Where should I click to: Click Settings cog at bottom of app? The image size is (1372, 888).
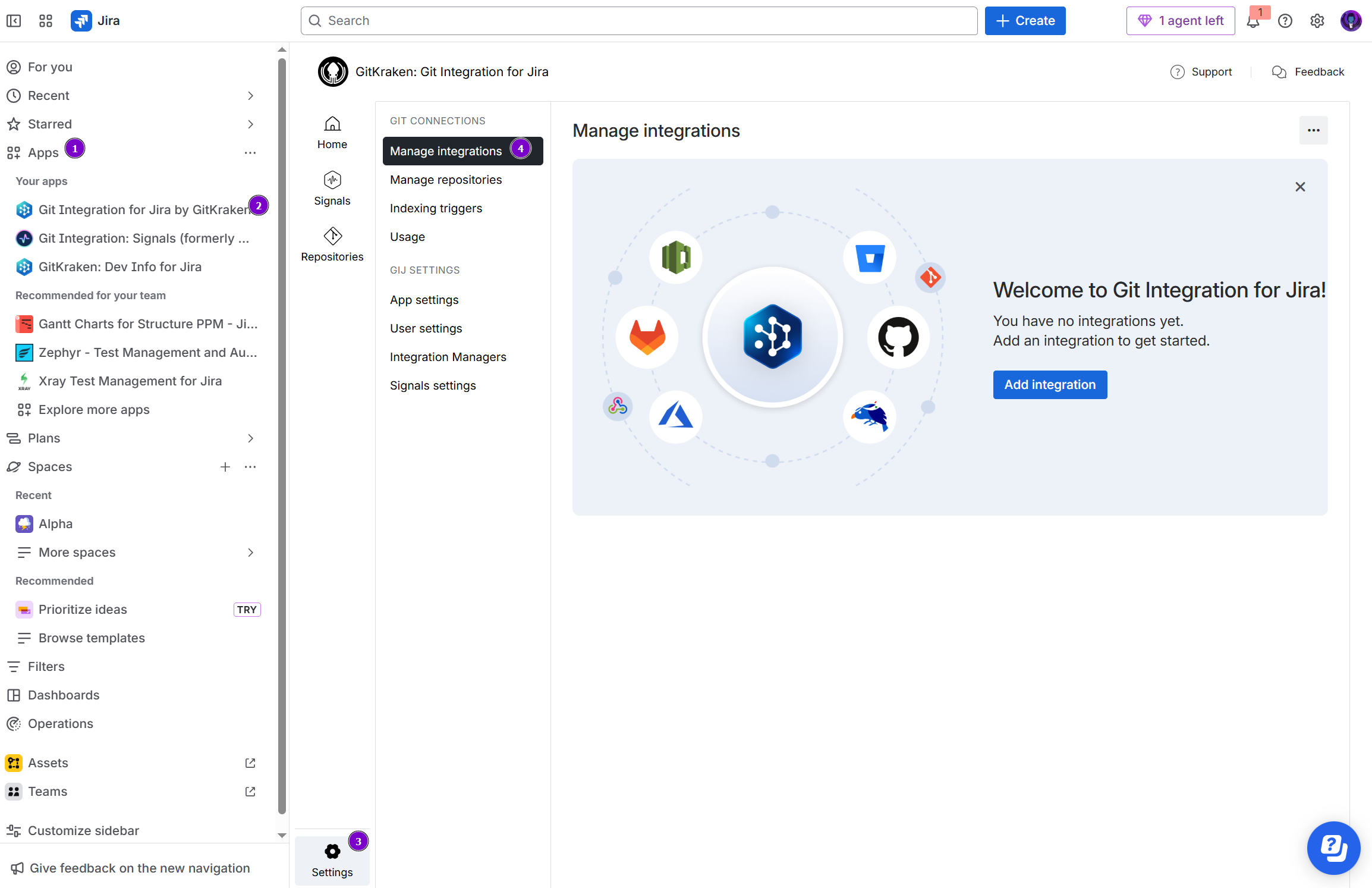click(332, 852)
